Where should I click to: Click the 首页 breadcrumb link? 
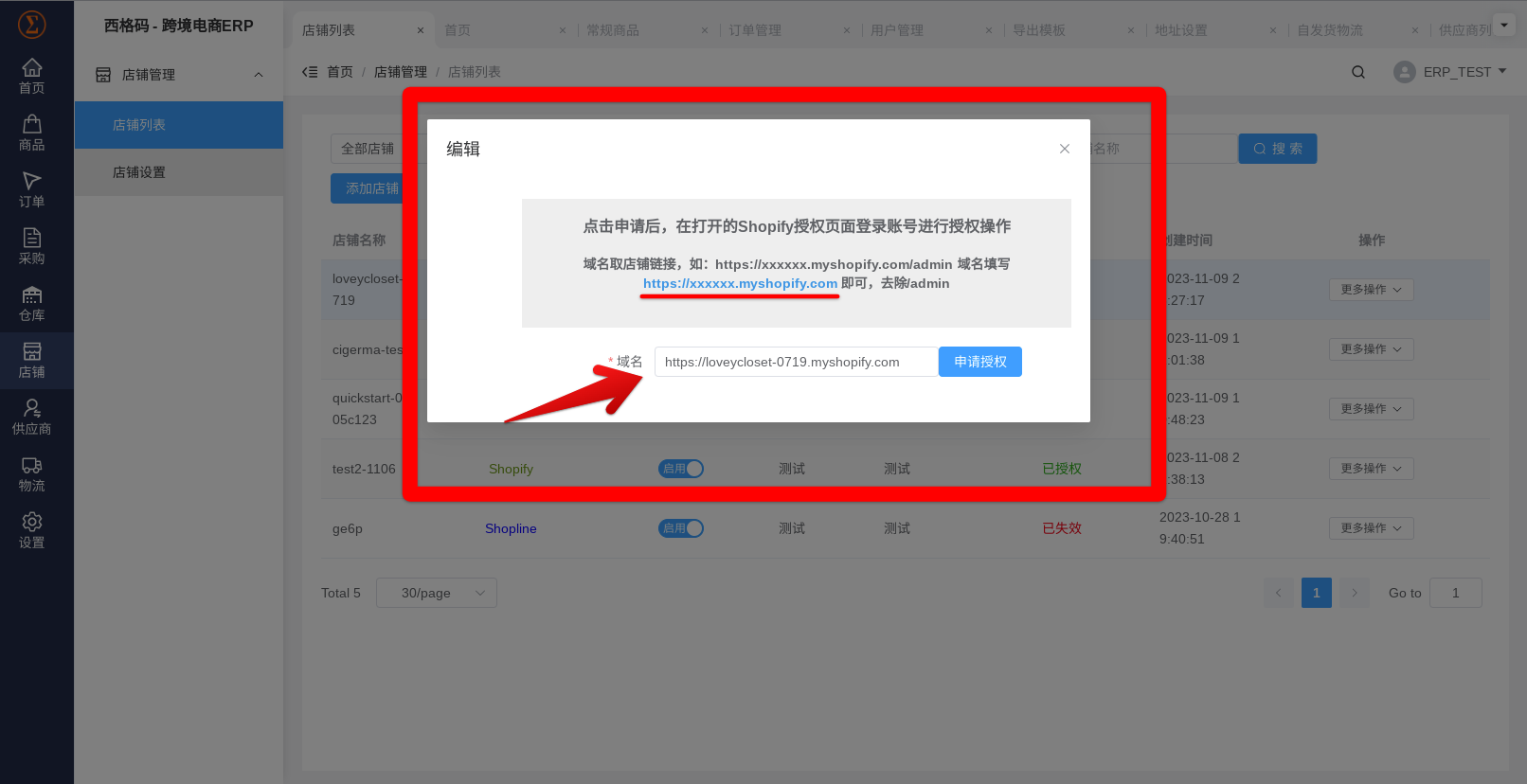(x=340, y=72)
